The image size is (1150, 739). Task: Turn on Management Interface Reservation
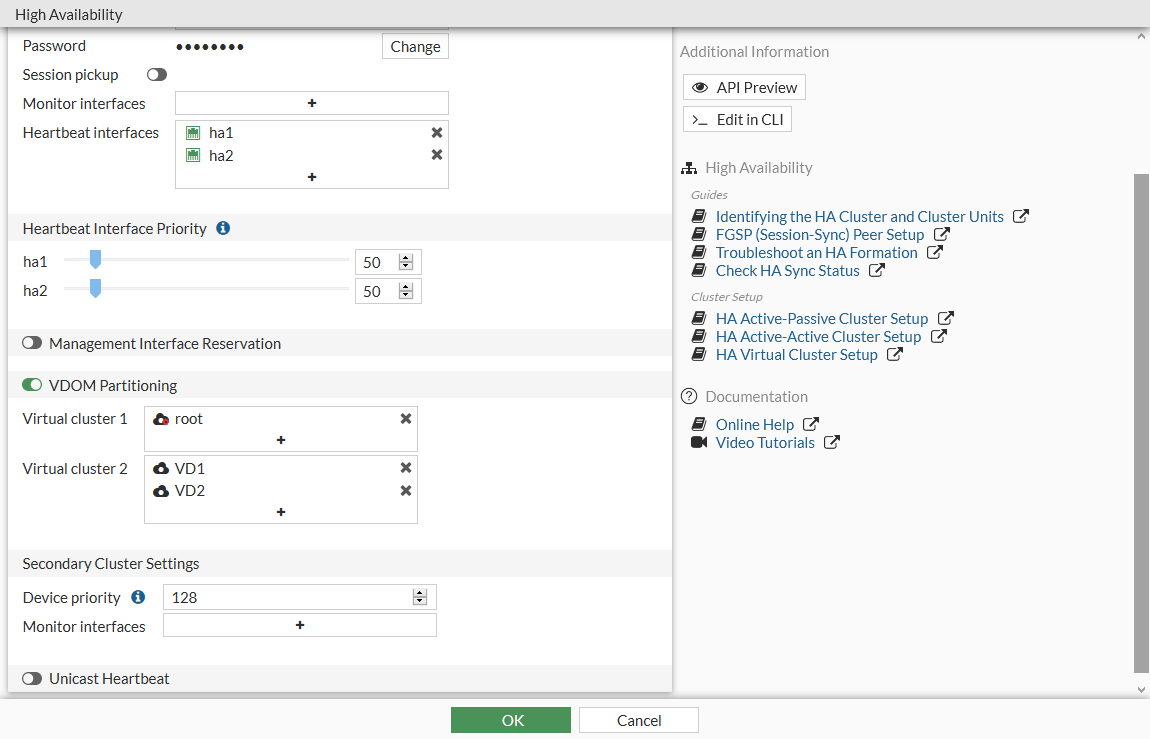32,343
